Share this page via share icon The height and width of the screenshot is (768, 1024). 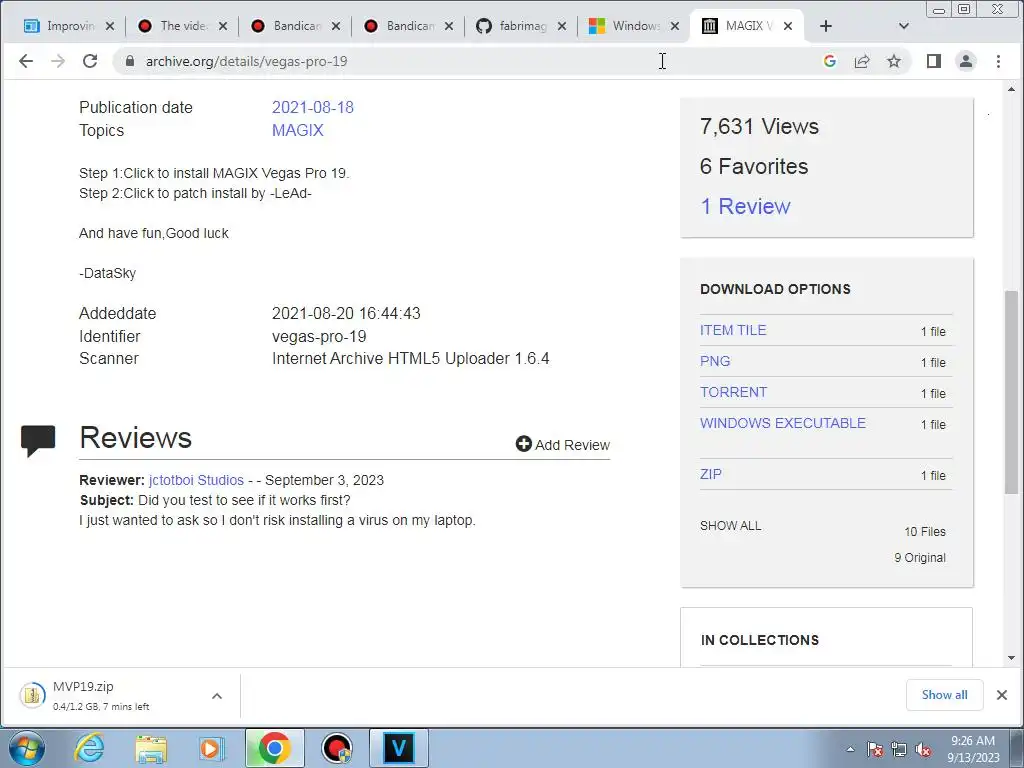click(861, 61)
